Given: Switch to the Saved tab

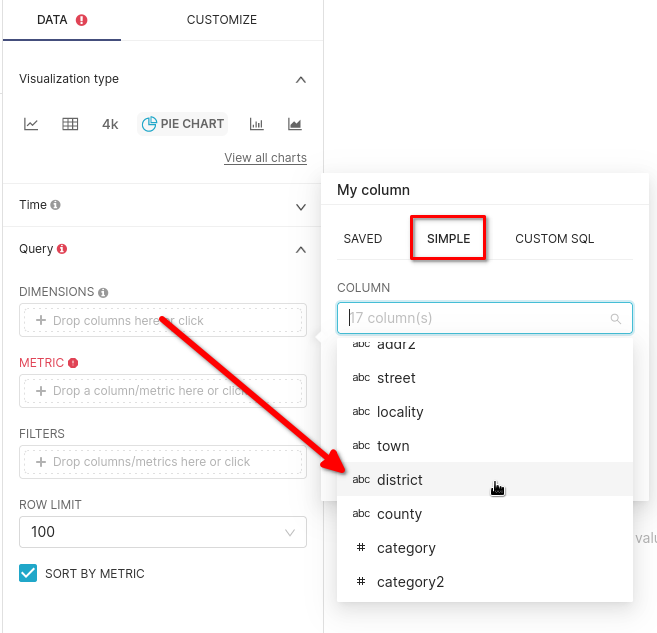Looking at the screenshot, I should click(363, 239).
